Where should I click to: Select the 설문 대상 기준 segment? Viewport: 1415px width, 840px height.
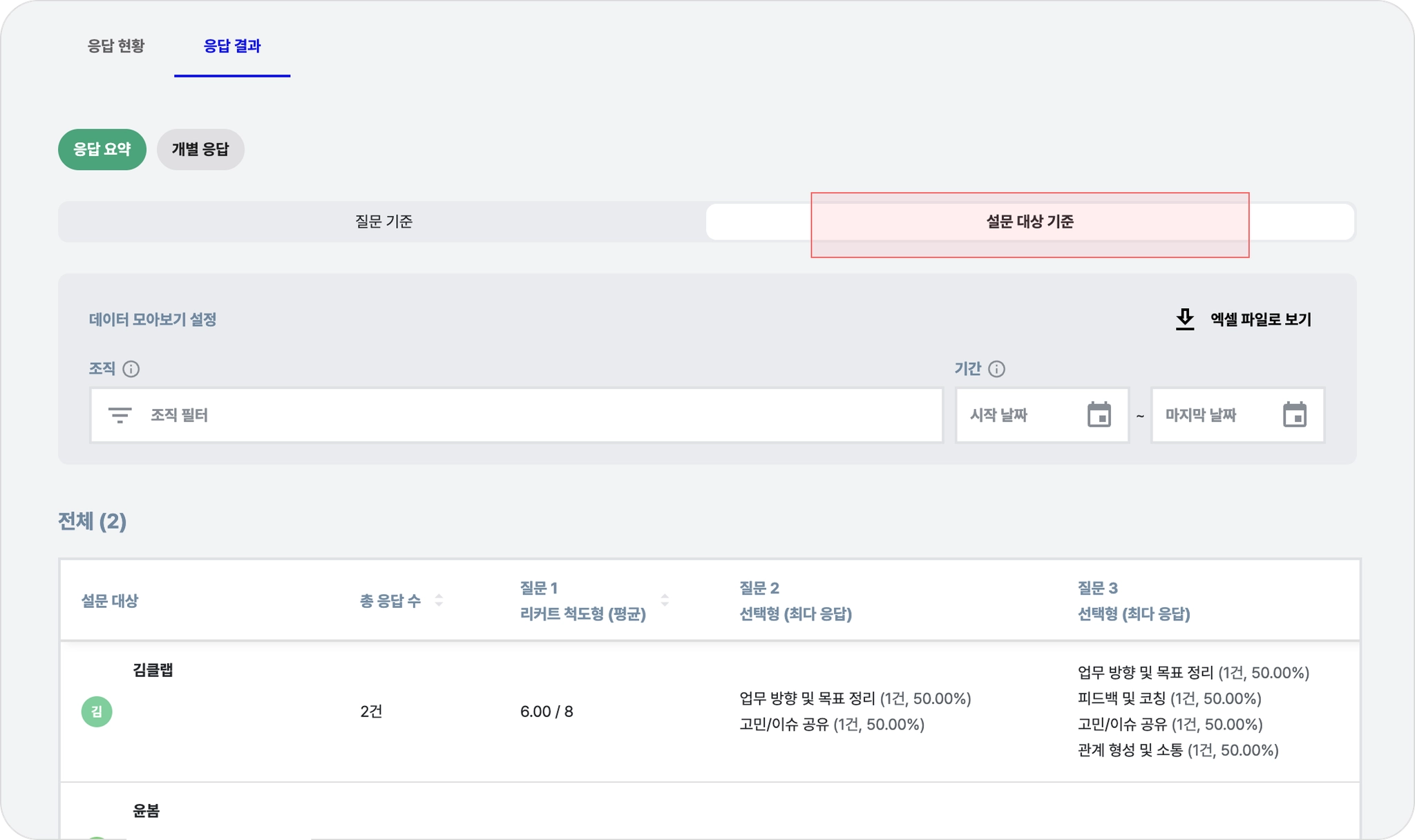pos(1029,222)
